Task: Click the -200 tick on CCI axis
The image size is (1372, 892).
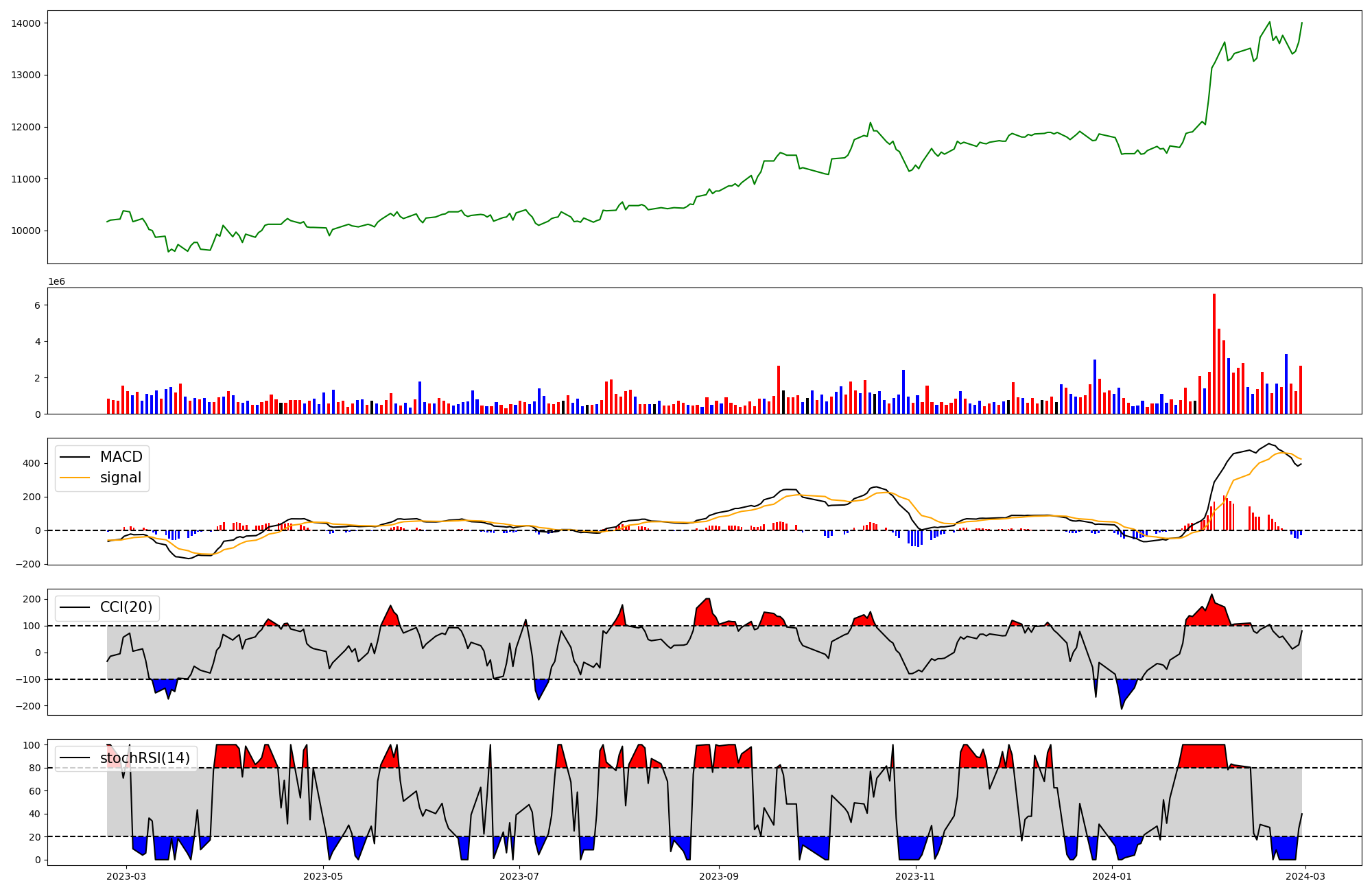Action: 29,706
